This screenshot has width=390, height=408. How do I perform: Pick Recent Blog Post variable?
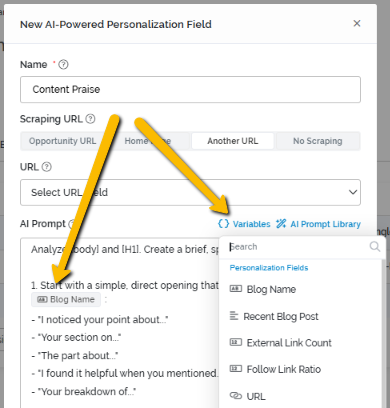(x=281, y=316)
